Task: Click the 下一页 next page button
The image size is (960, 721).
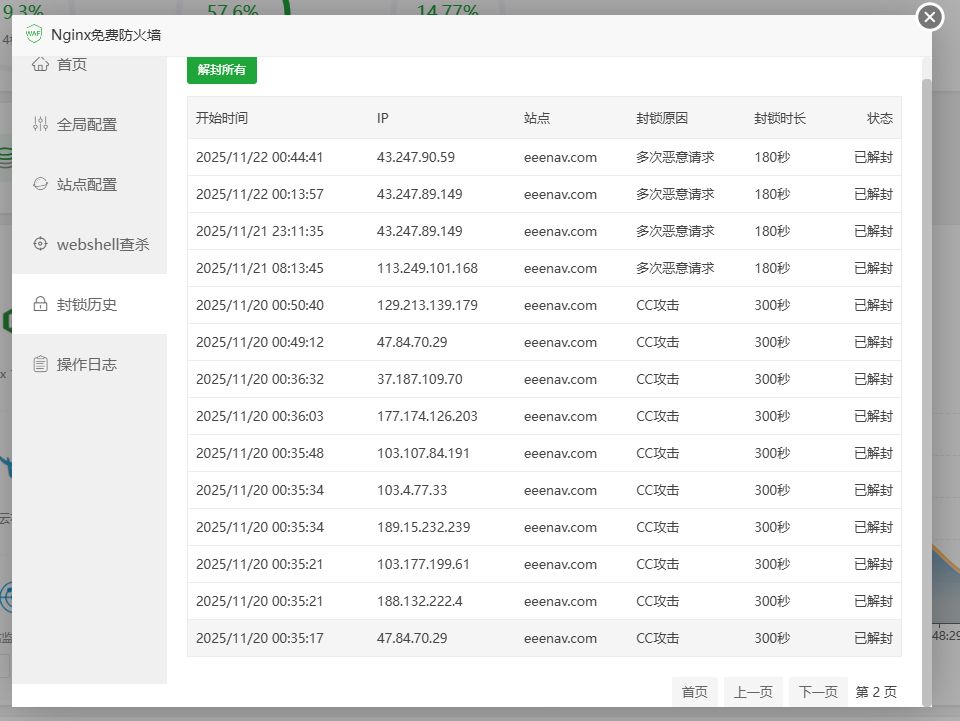Action: click(818, 692)
